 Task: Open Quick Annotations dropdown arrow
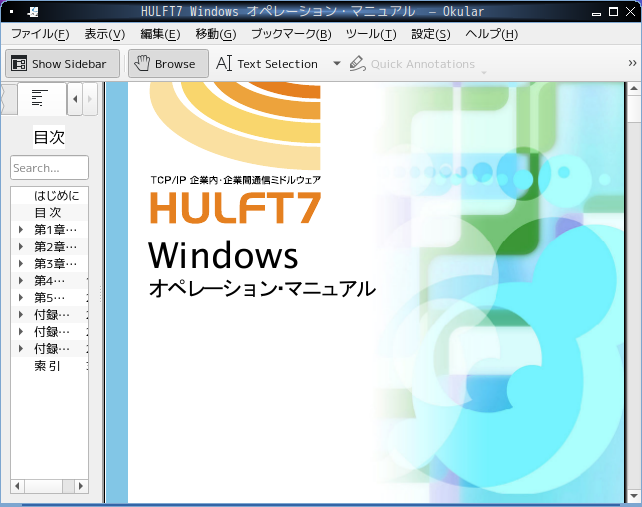point(484,72)
